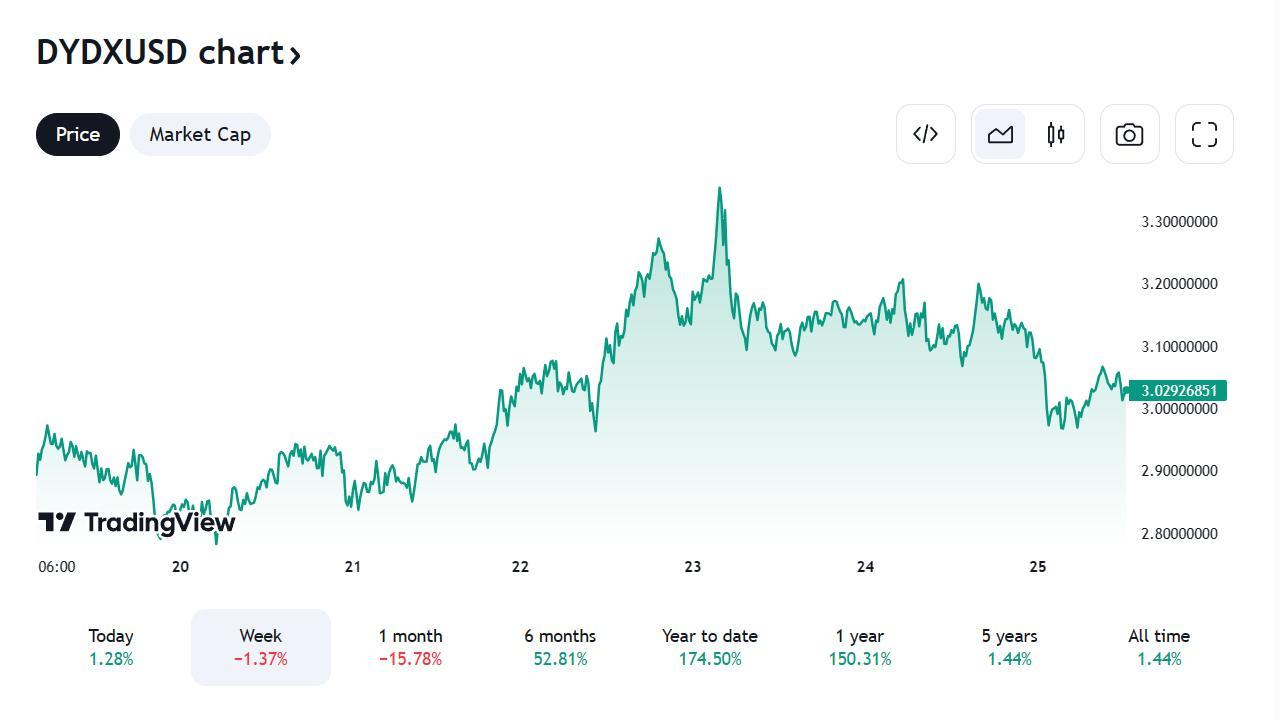Take a chart snapshot with camera

[x=1129, y=134]
